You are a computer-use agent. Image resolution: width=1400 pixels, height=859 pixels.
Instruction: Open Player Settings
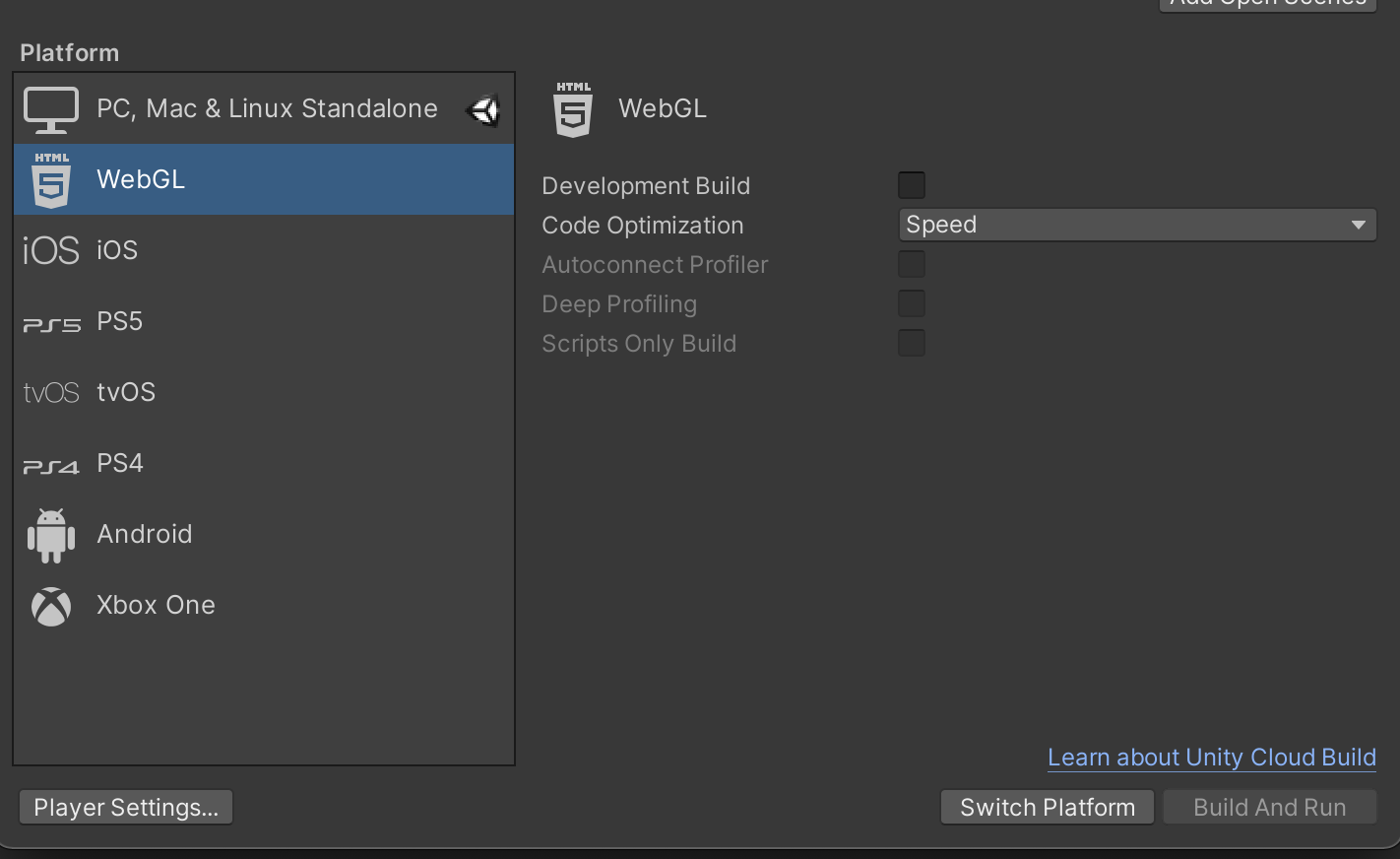126,807
